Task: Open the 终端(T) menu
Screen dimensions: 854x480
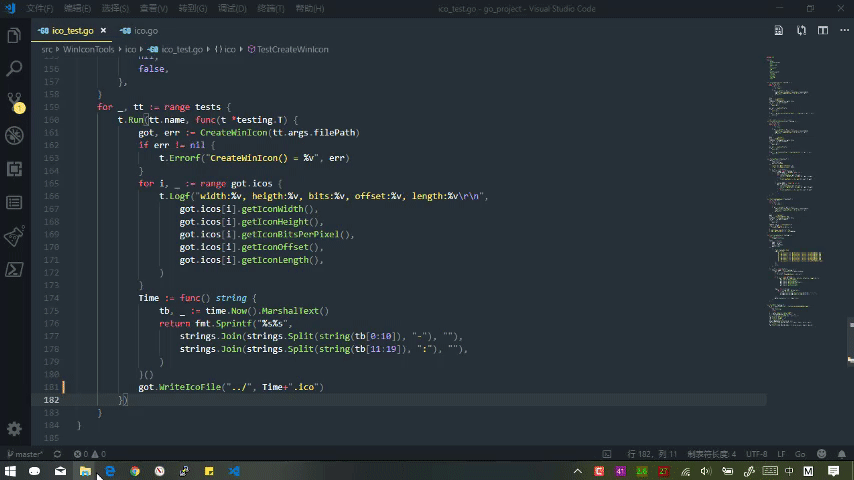Action: (x=271, y=9)
